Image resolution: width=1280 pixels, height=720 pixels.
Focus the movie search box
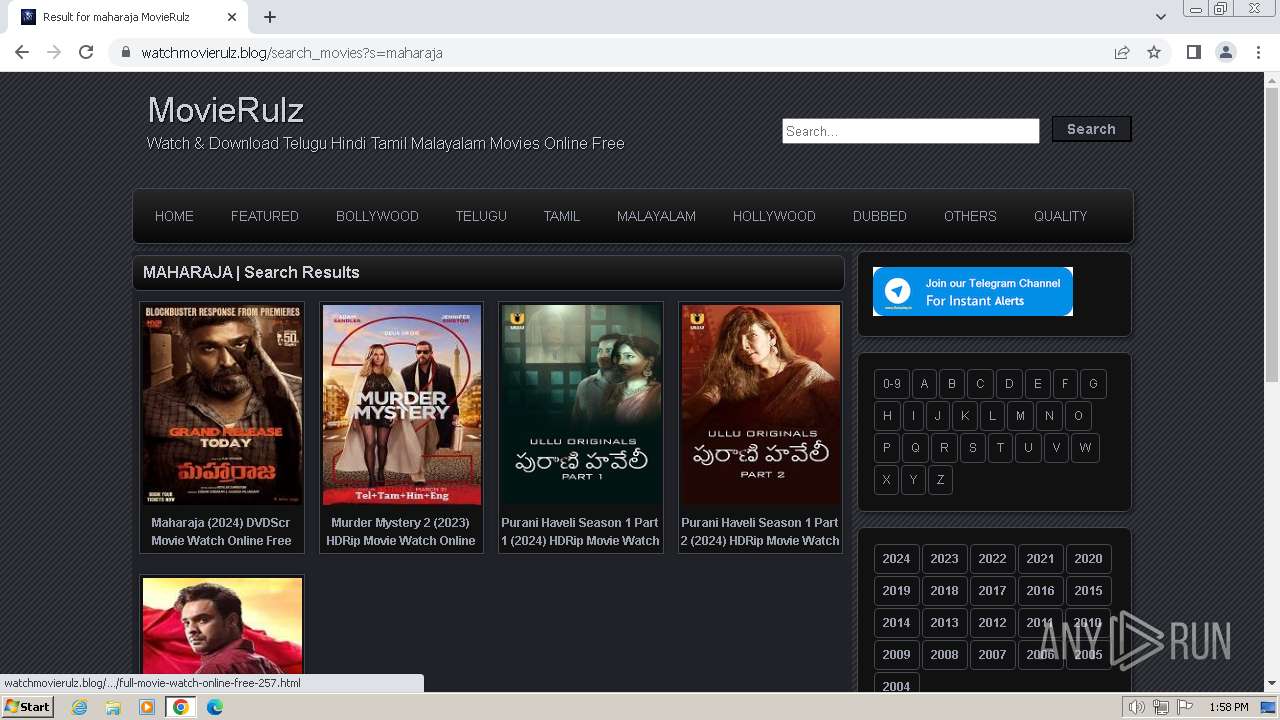(x=910, y=131)
